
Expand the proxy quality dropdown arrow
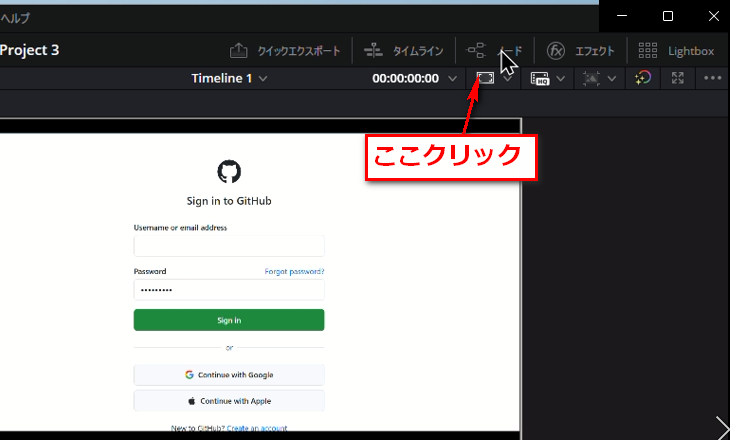(x=561, y=78)
